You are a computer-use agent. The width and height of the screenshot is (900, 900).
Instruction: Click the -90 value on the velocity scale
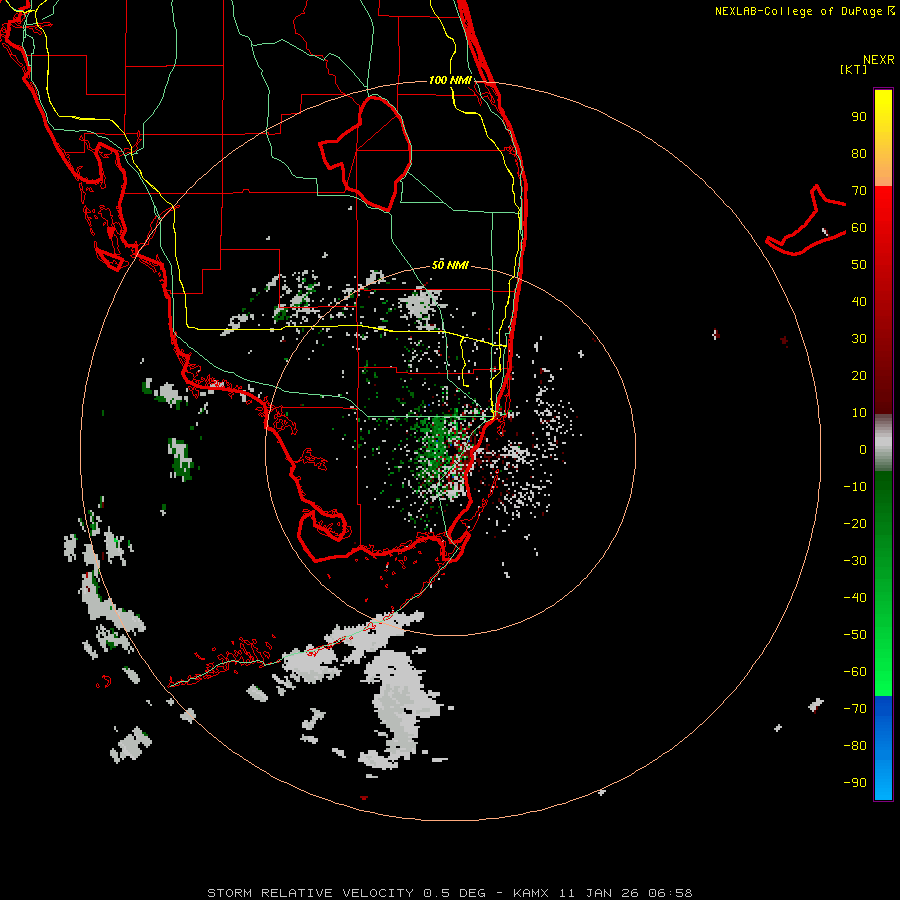click(x=855, y=783)
